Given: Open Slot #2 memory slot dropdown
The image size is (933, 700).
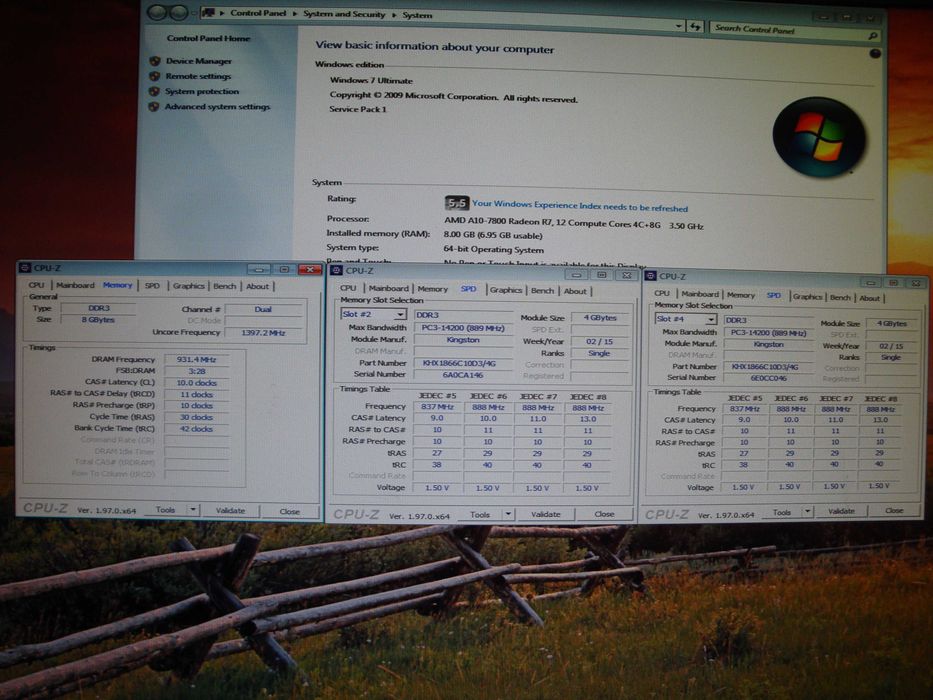Looking at the screenshot, I should [x=373, y=314].
